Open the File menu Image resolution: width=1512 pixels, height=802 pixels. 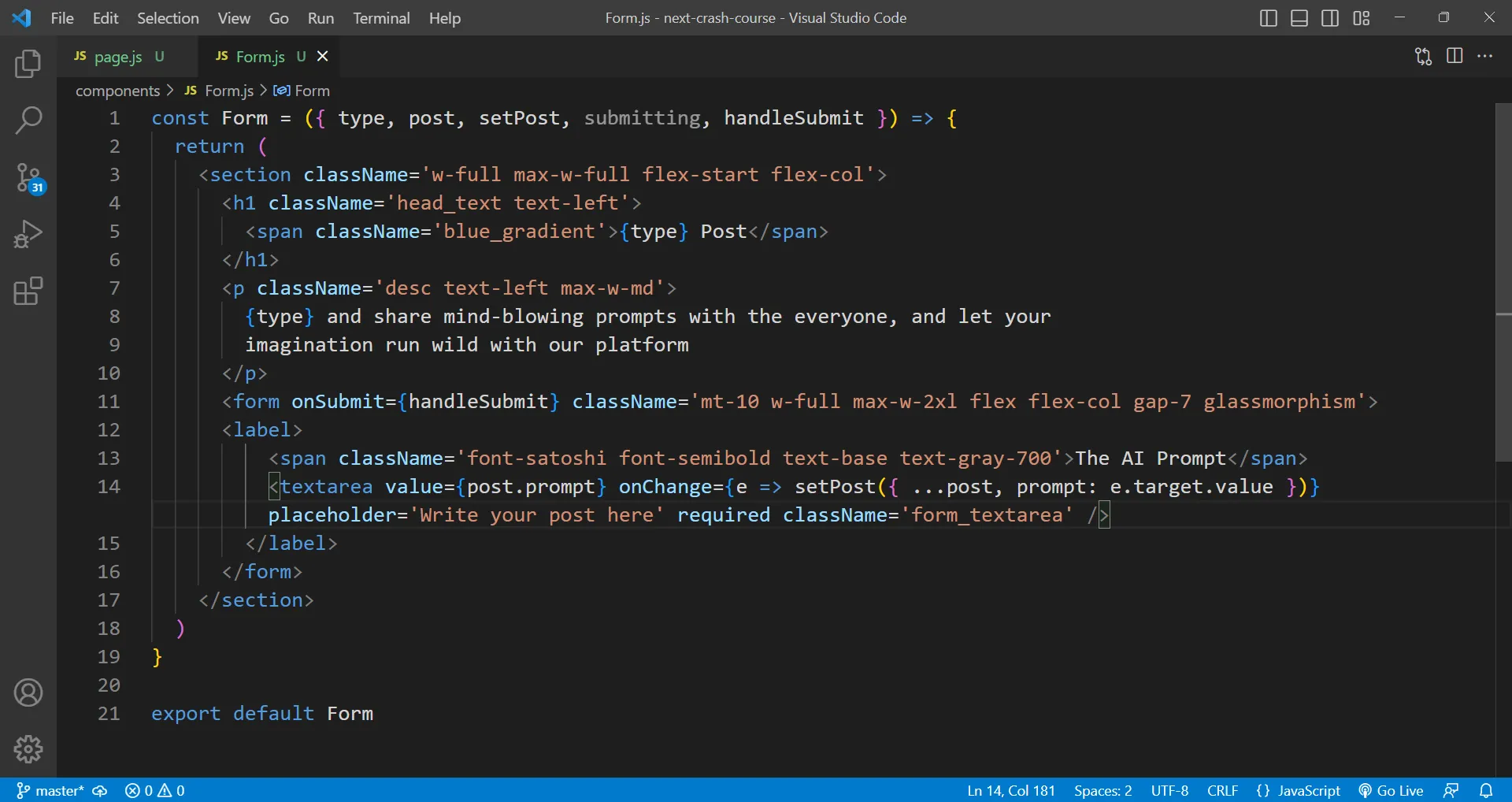click(62, 18)
